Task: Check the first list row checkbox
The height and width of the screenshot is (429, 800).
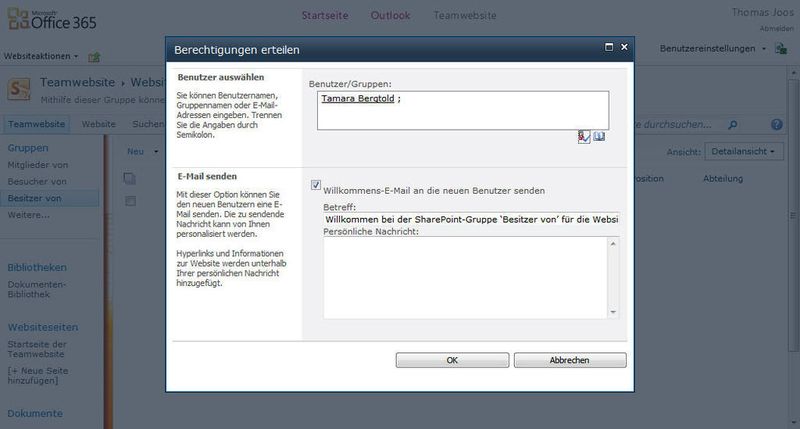Action: pyautogui.click(x=131, y=201)
